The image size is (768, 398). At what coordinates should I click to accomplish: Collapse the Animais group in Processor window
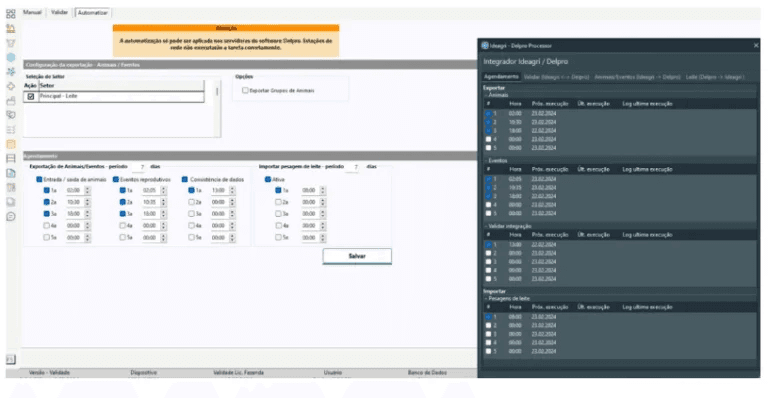click(x=486, y=95)
